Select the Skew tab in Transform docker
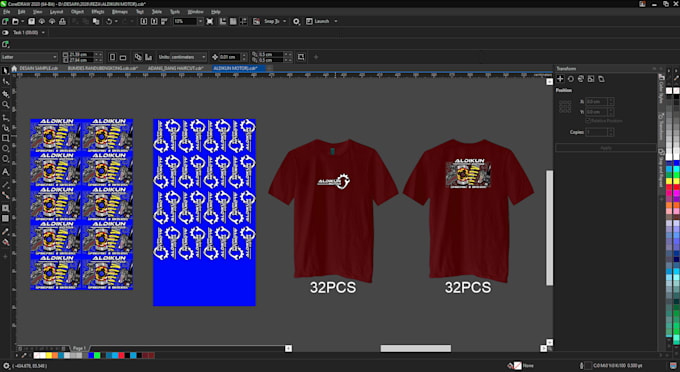The width and height of the screenshot is (680, 372). pos(601,79)
